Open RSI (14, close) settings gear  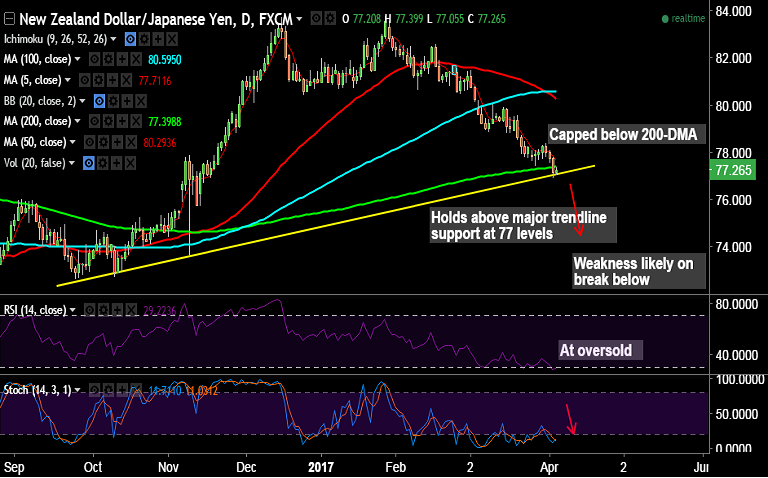pyautogui.click(x=103, y=310)
